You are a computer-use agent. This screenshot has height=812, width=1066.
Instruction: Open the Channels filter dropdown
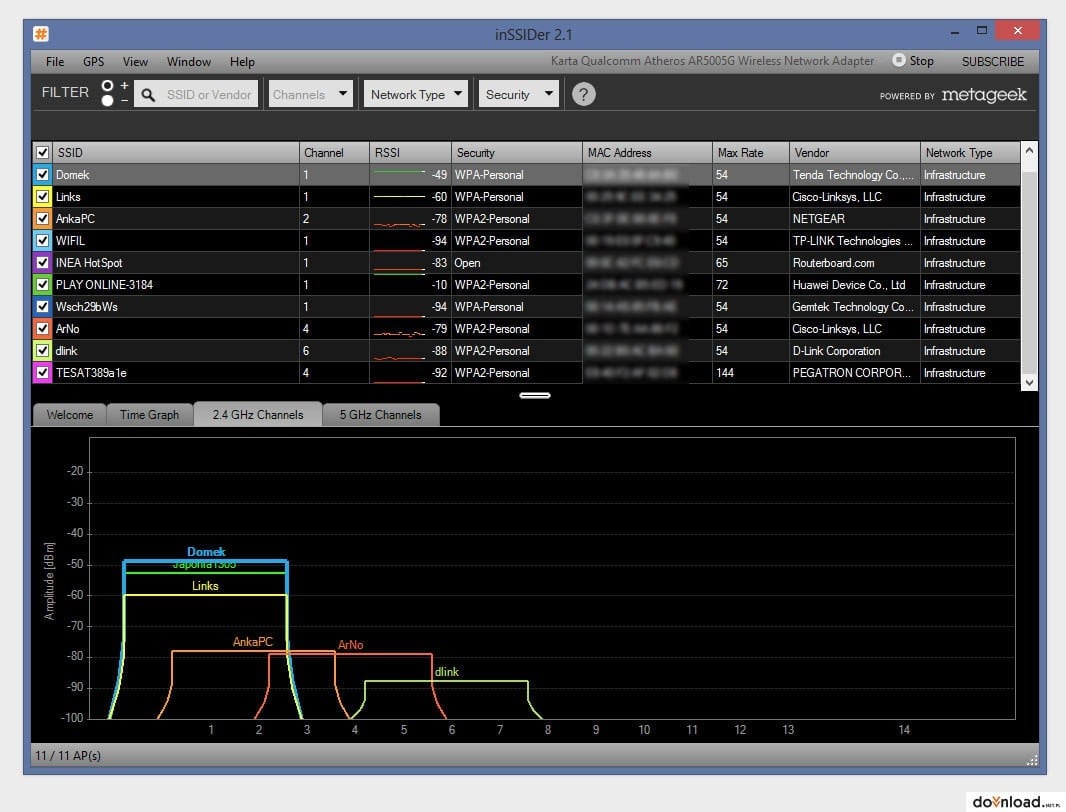point(311,94)
